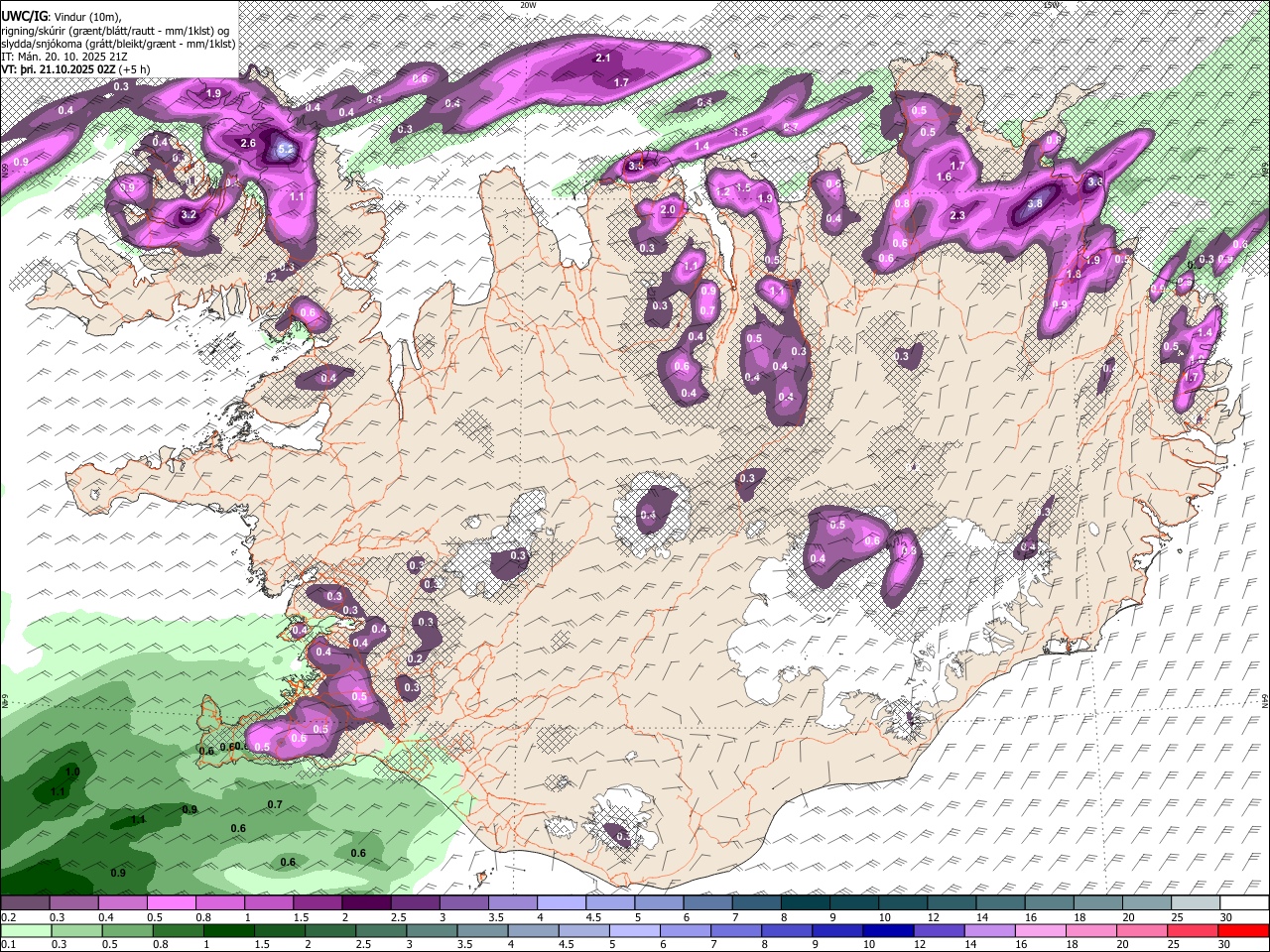Click the 2.3 snowfall value on the map
Screen dimensions: 1270x952
point(957,215)
